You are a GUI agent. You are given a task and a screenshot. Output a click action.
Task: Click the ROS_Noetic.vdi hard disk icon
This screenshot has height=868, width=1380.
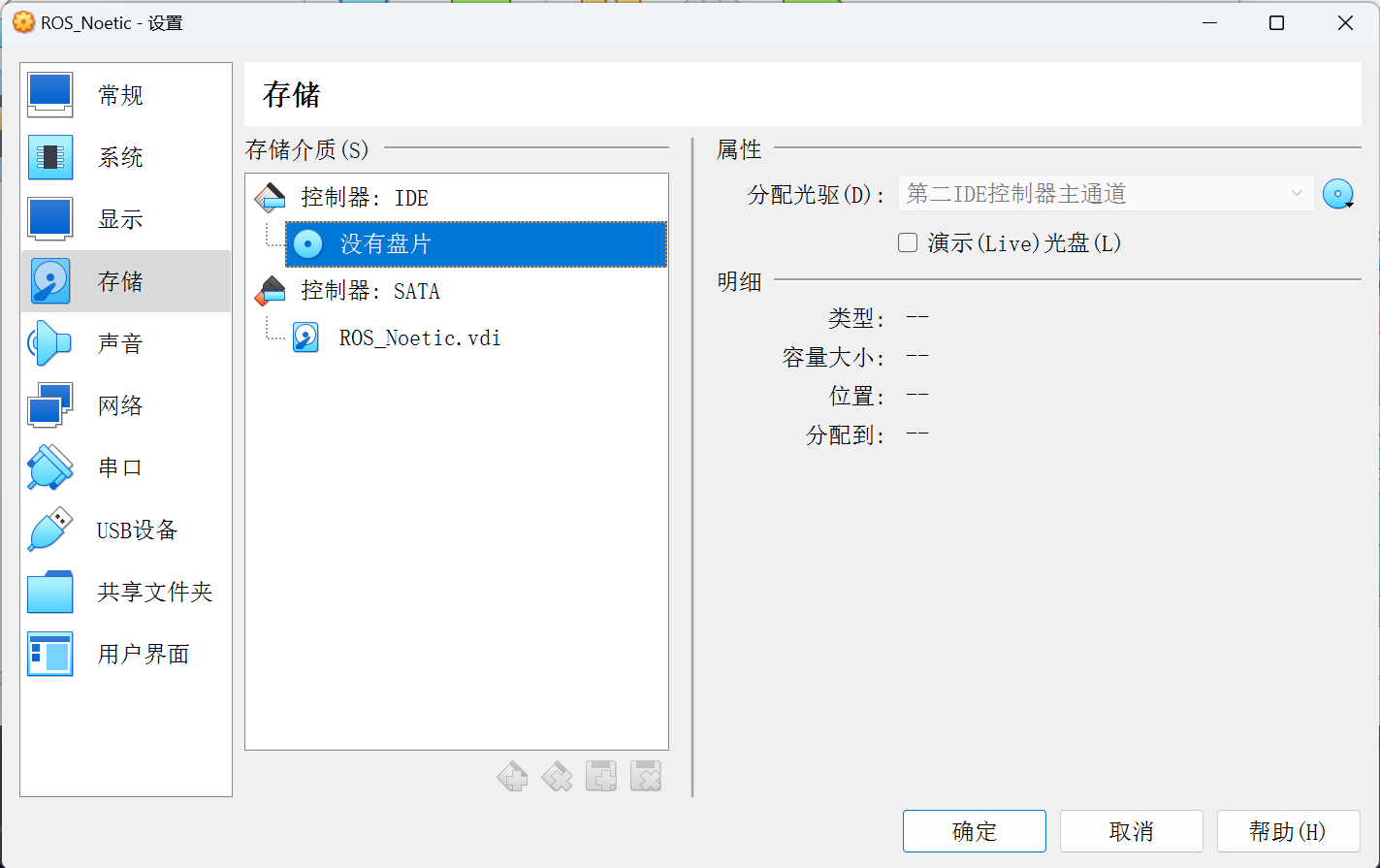(x=306, y=338)
